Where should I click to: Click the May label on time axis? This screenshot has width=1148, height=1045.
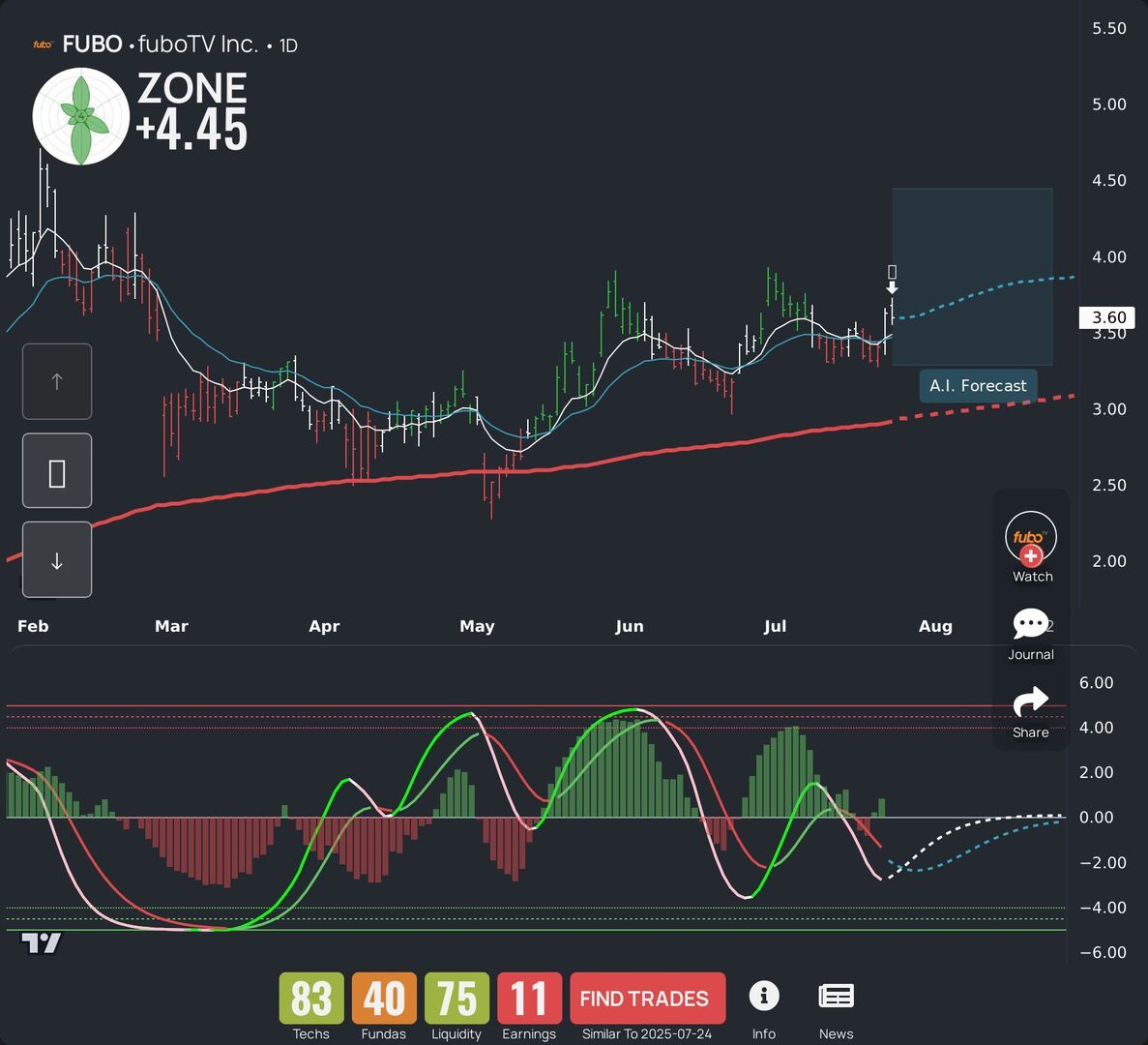click(x=477, y=626)
